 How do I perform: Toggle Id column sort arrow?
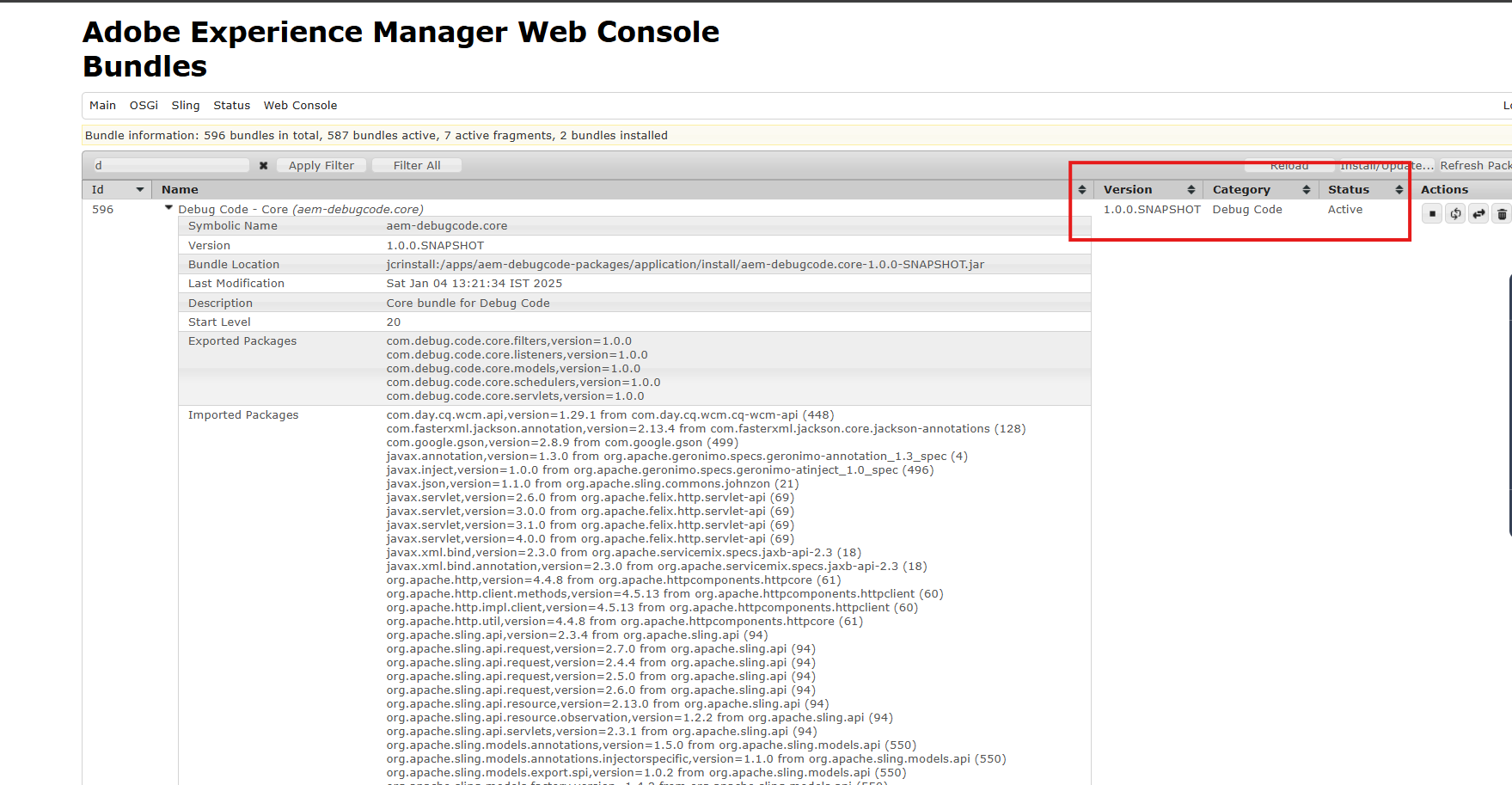click(x=139, y=190)
